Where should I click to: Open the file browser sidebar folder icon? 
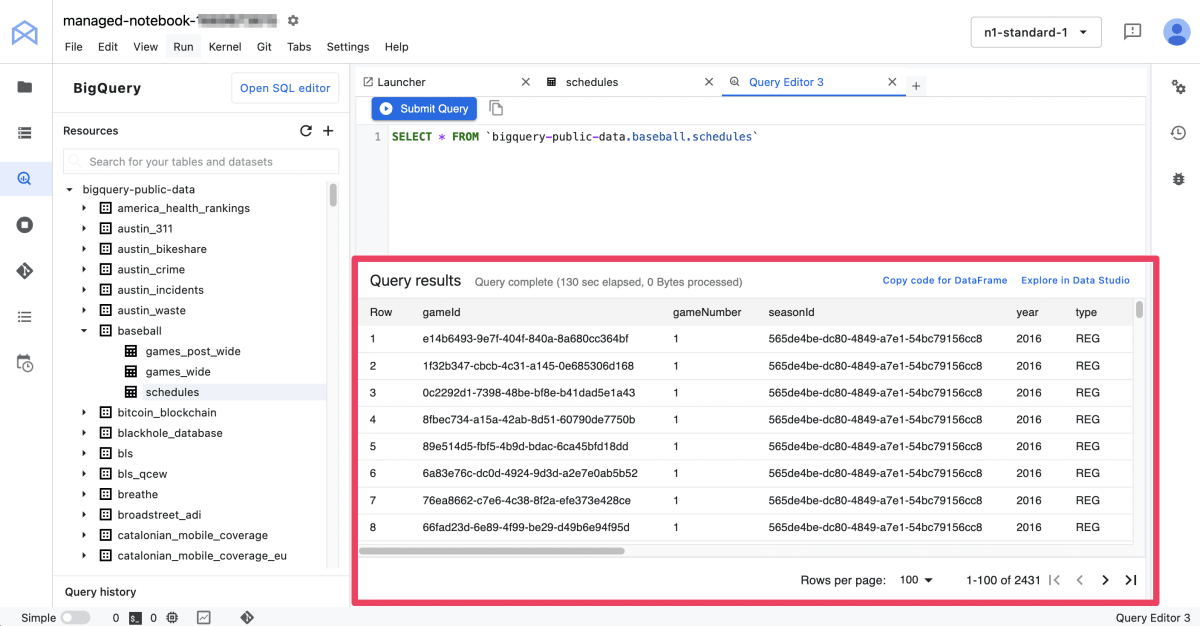click(25, 87)
